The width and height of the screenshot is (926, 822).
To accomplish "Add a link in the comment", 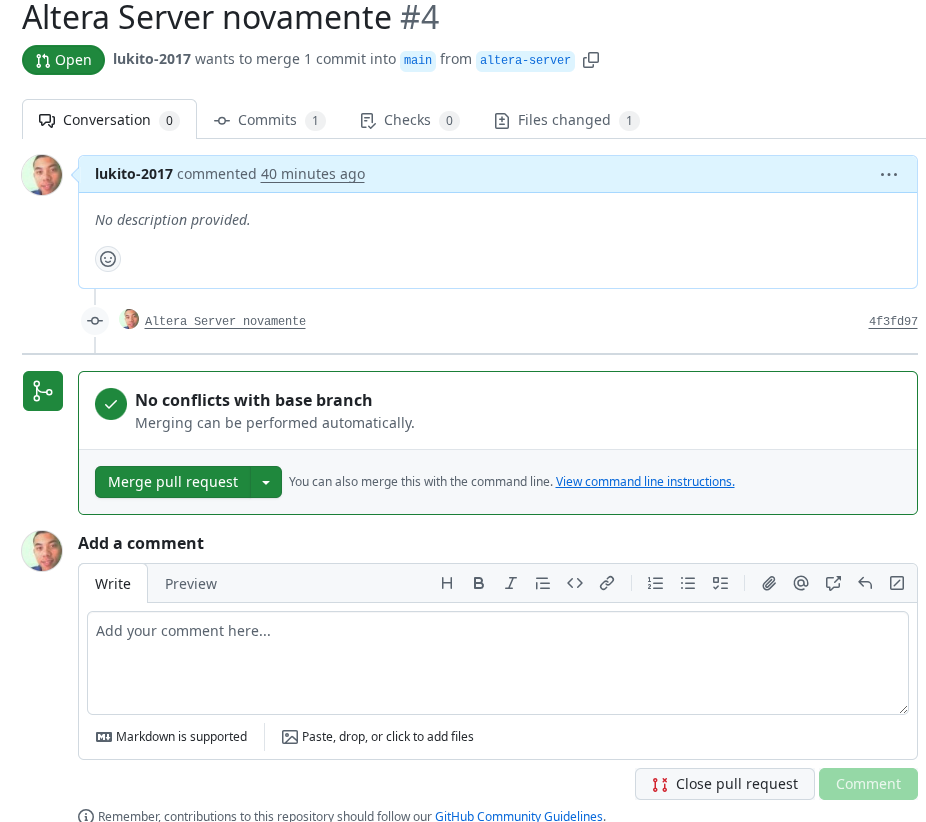I will [x=607, y=583].
